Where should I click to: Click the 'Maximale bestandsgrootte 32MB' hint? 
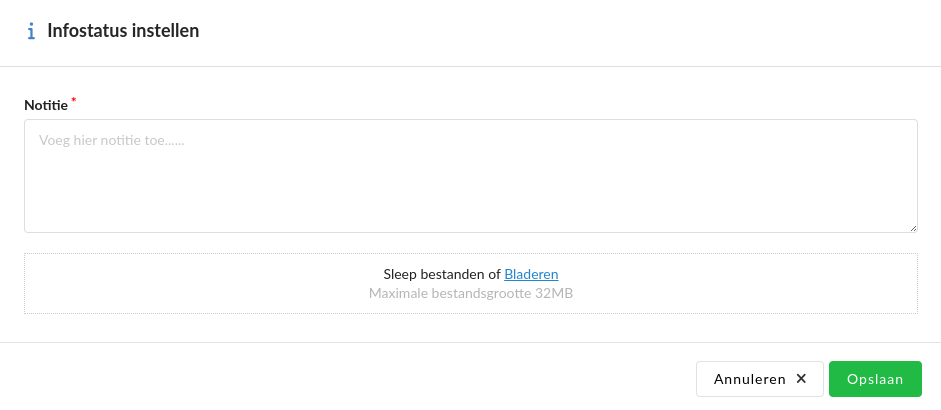[x=470, y=294]
